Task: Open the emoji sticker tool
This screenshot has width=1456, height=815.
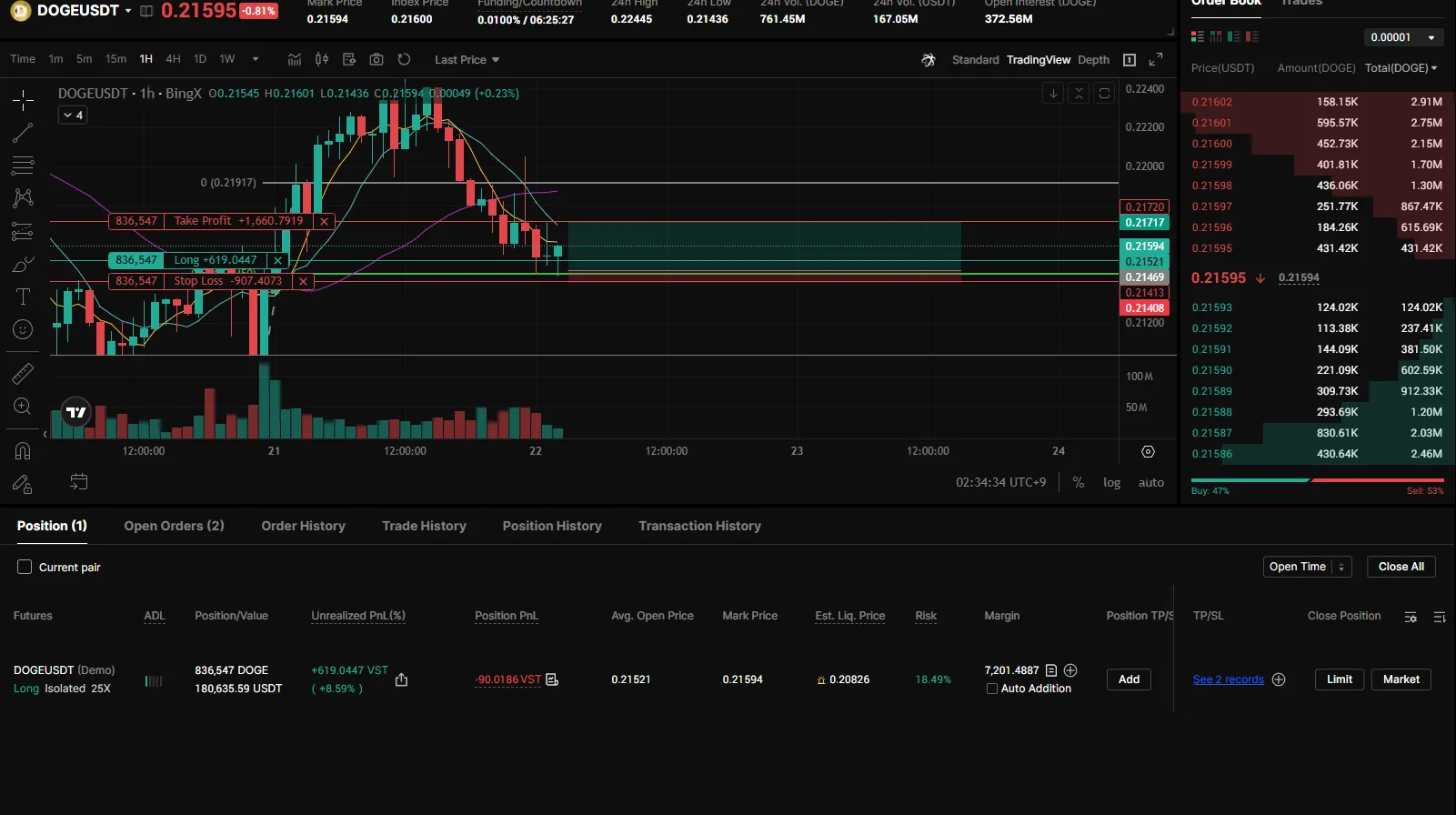Action: 23,329
